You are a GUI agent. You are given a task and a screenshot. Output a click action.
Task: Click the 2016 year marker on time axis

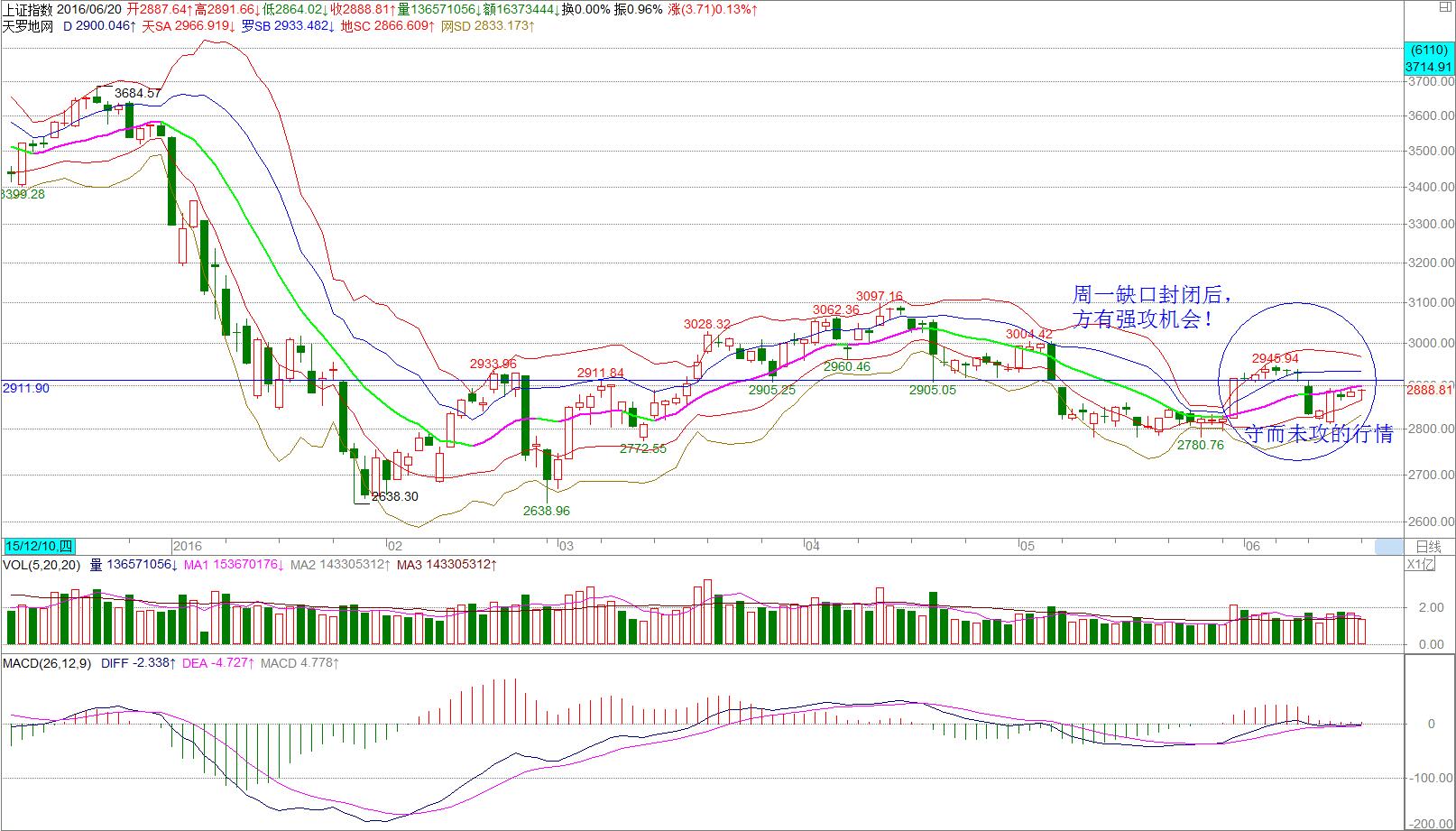(187, 546)
